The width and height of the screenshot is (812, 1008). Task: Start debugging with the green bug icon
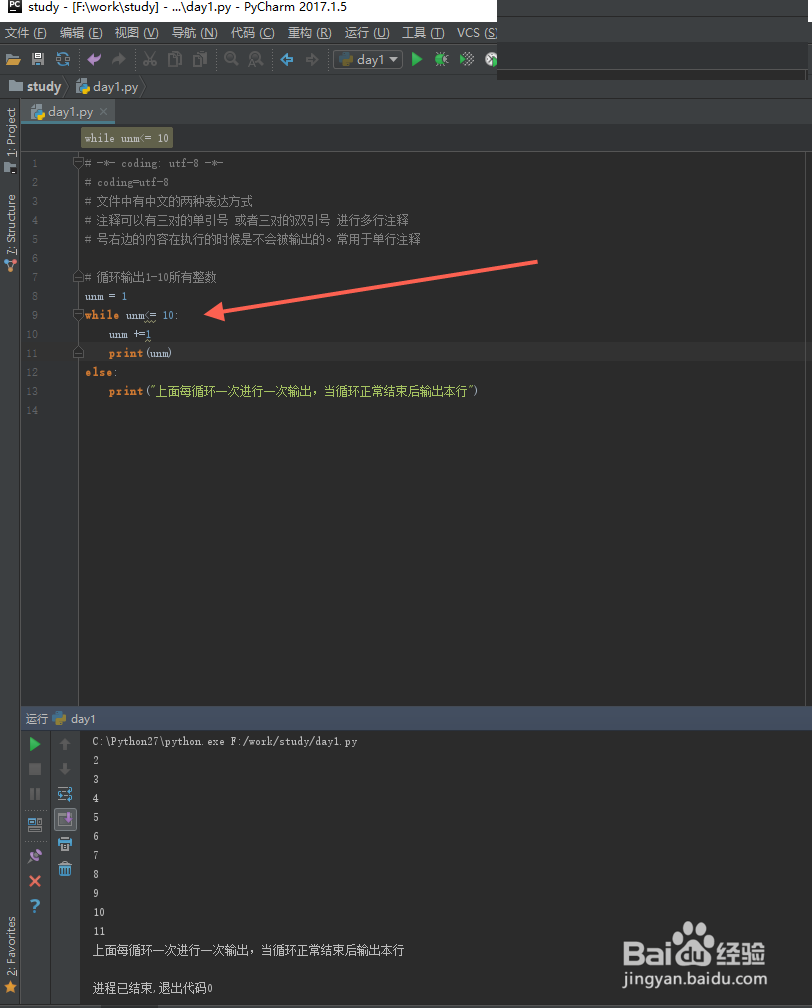coord(442,60)
